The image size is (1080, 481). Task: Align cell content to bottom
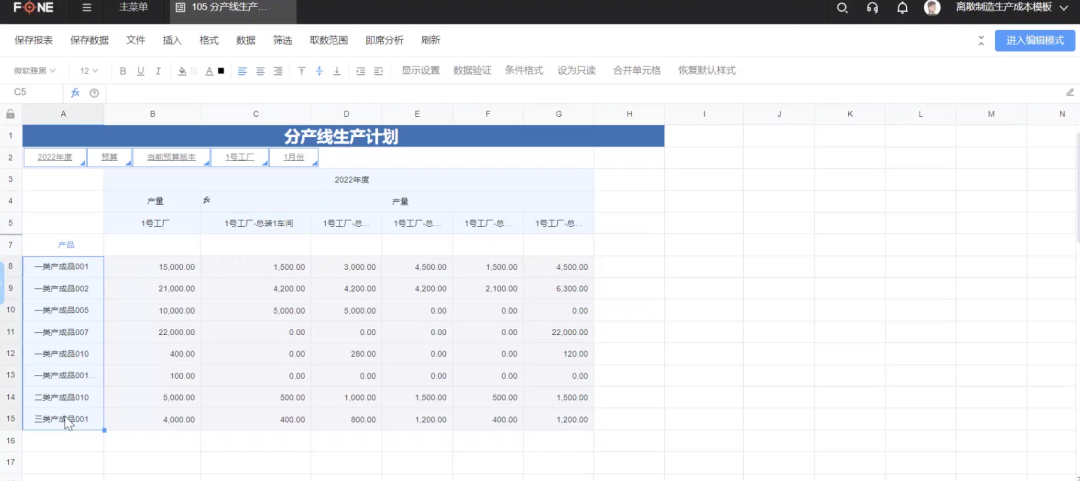[x=337, y=71]
